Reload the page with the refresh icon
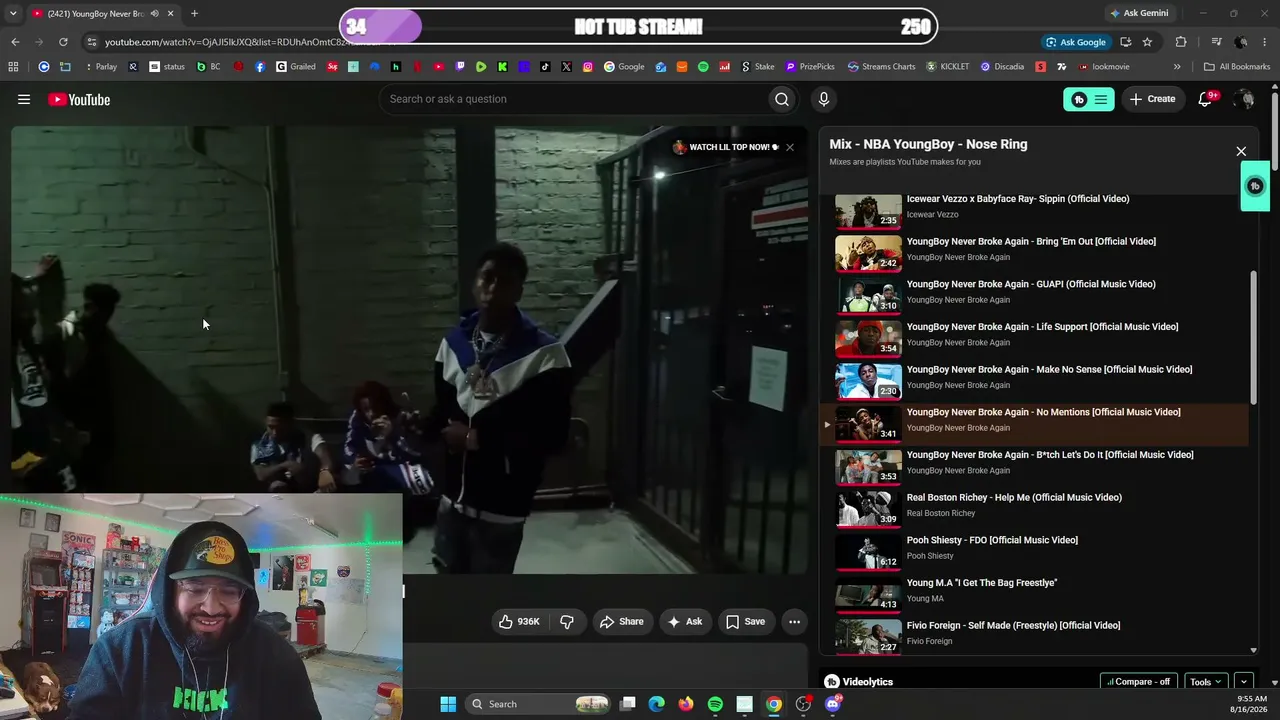 click(x=63, y=42)
